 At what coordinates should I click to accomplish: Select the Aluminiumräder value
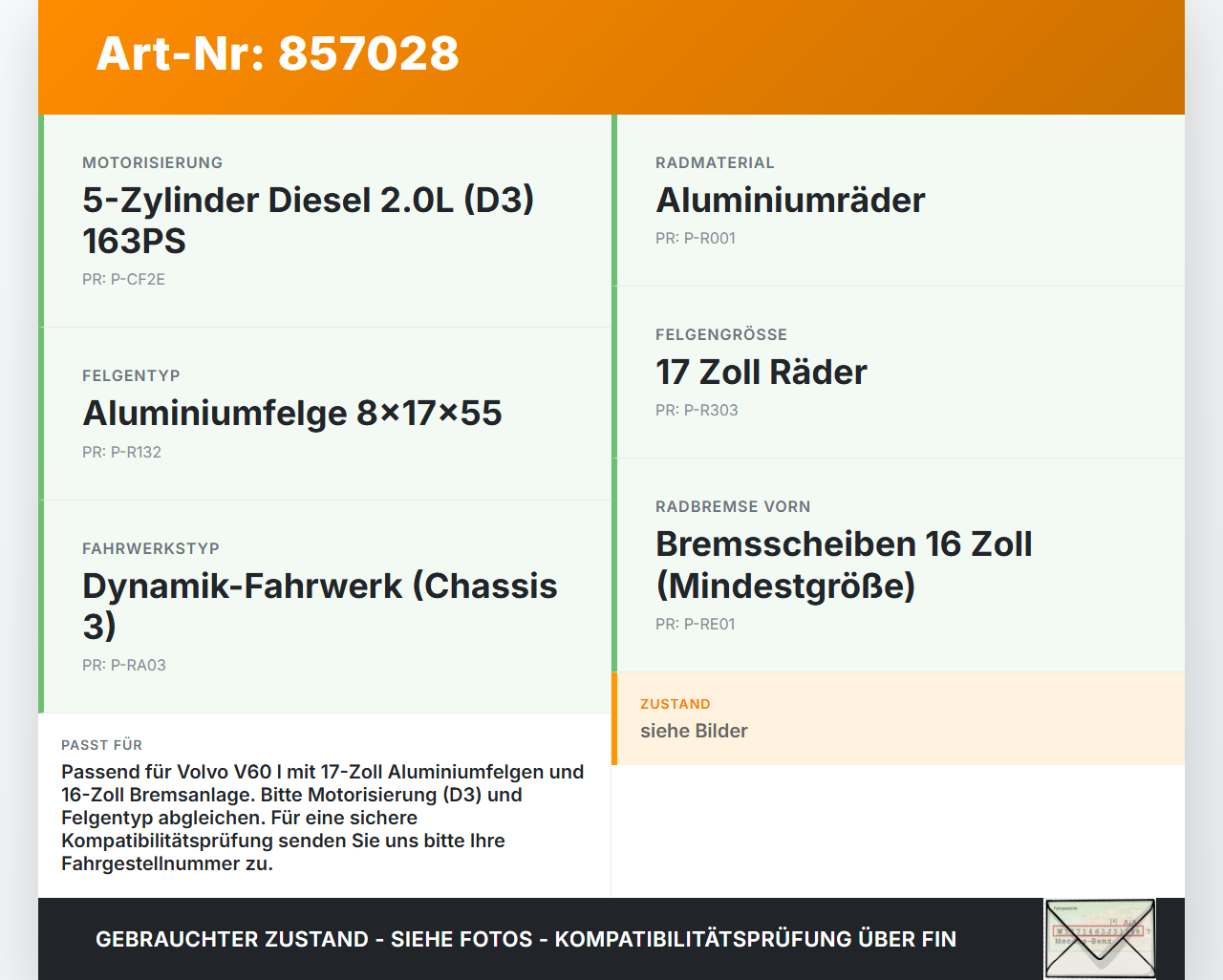(x=790, y=200)
